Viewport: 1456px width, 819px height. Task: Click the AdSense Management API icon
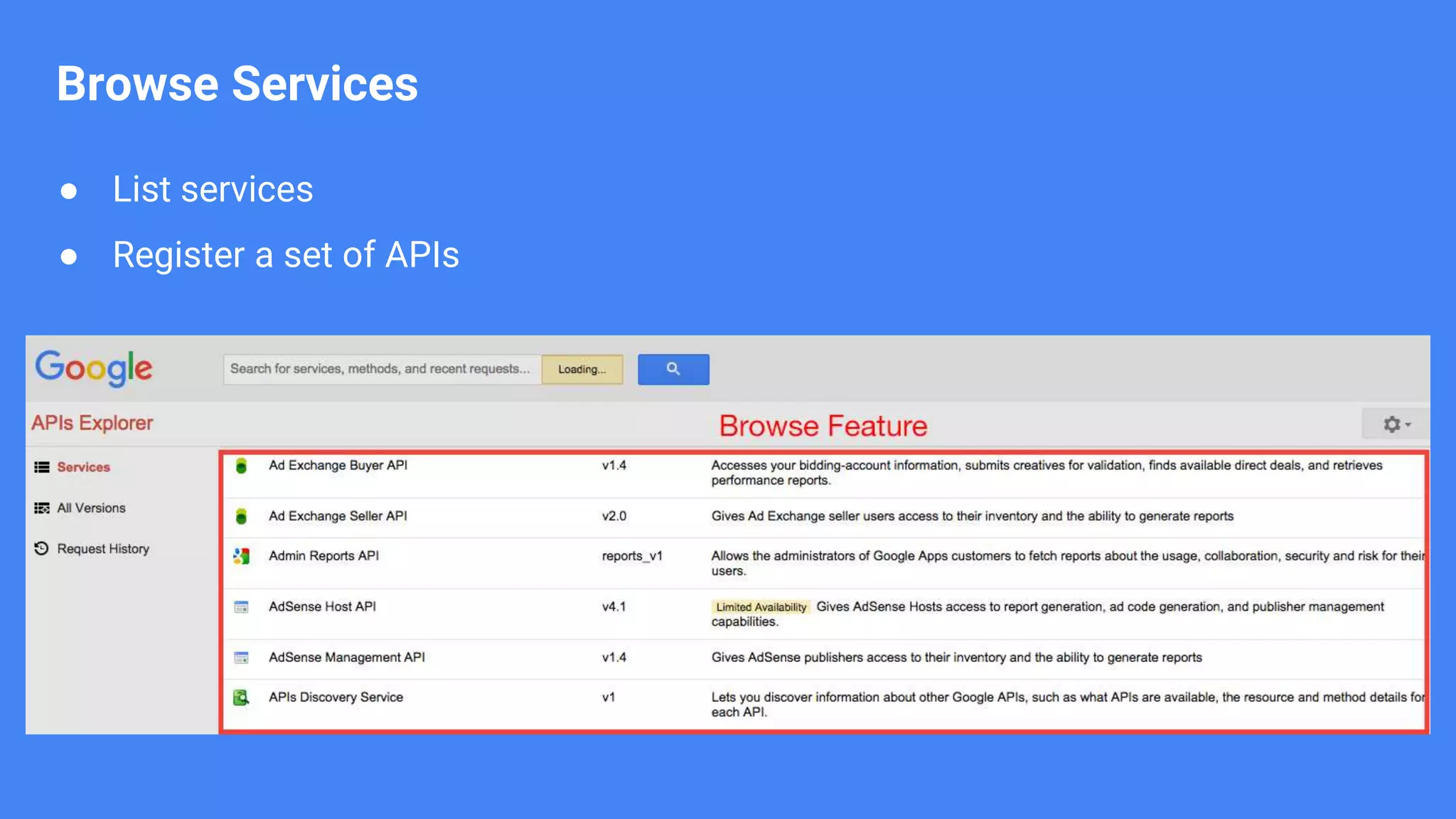click(x=241, y=658)
